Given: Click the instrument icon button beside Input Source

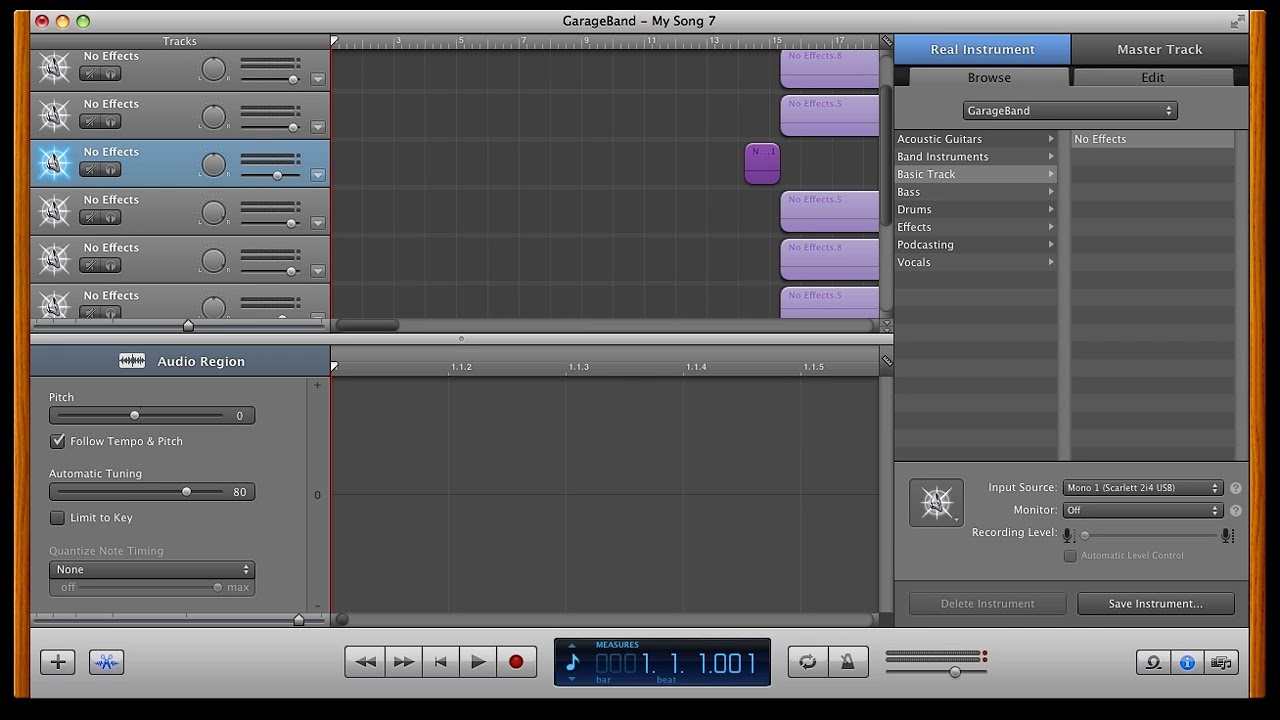Looking at the screenshot, I should (936, 502).
